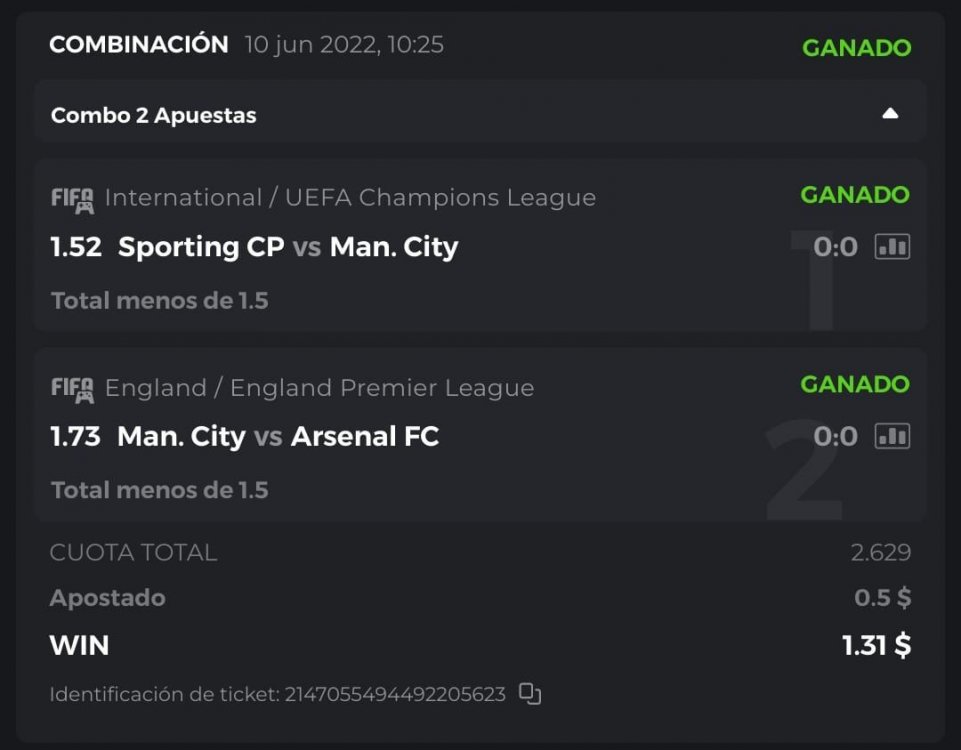Screen dimensions: 961x750
Task: Select England / England Premier League label
Action: click(x=319, y=388)
